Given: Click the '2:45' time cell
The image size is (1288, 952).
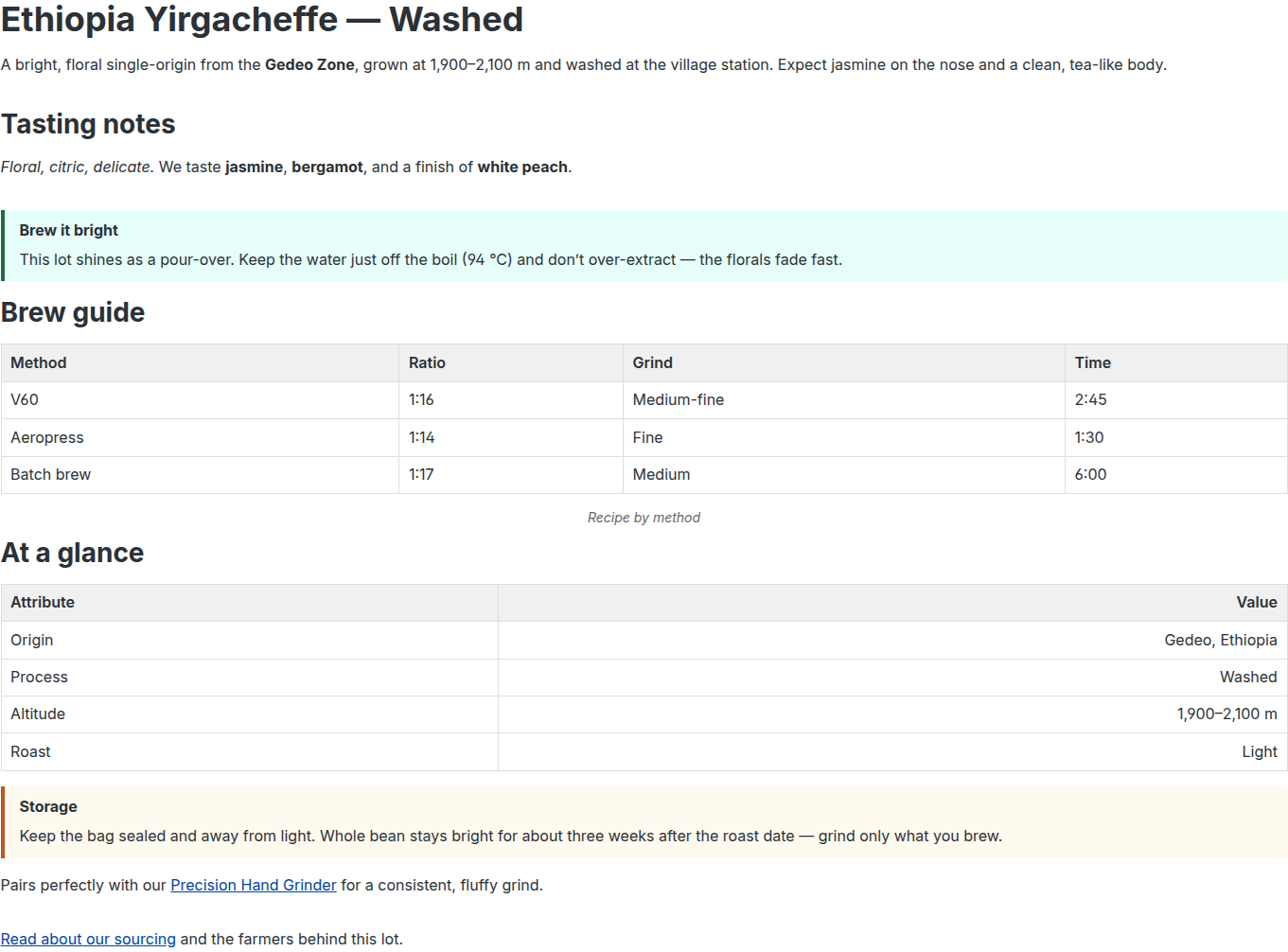Looking at the screenshot, I should point(1176,400).
